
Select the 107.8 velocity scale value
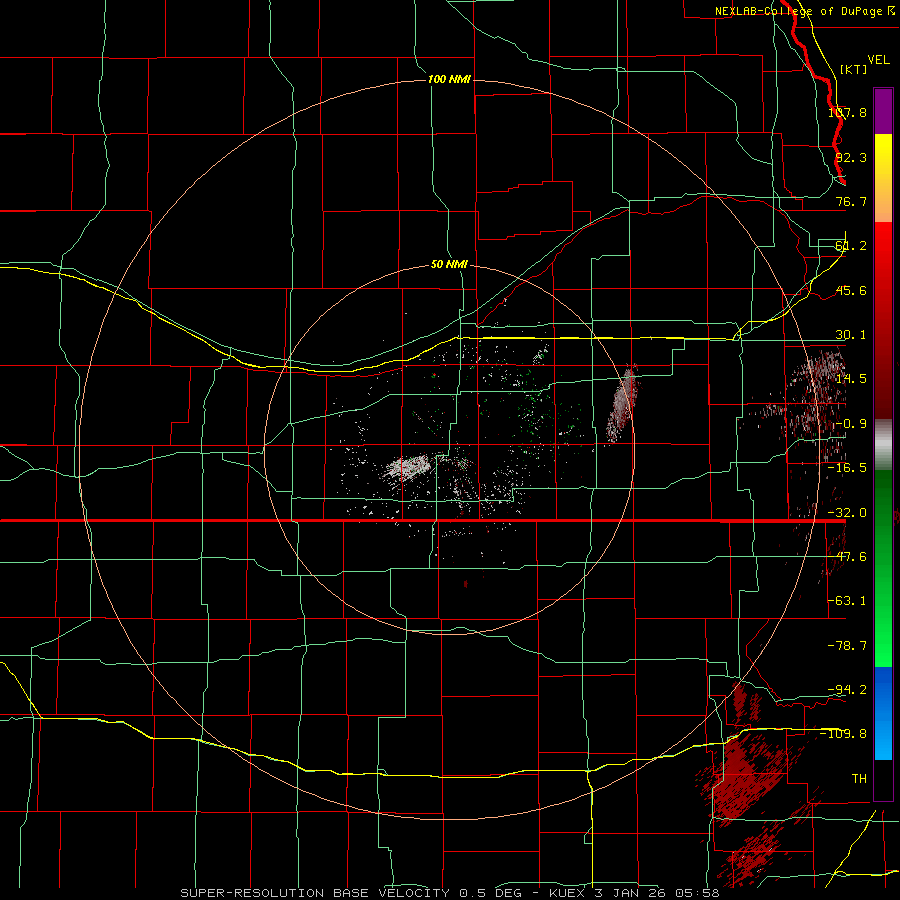[x=848, y=112]
